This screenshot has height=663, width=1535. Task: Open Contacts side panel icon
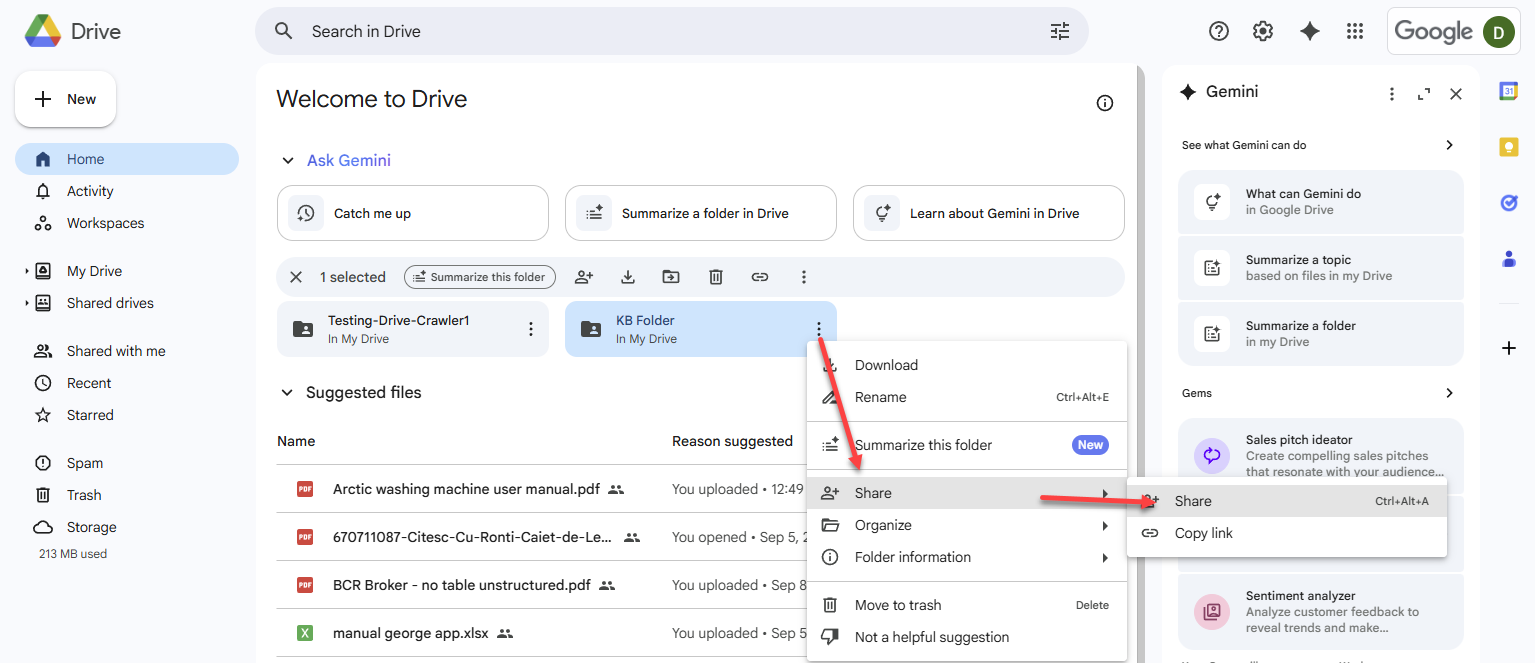1509,259
